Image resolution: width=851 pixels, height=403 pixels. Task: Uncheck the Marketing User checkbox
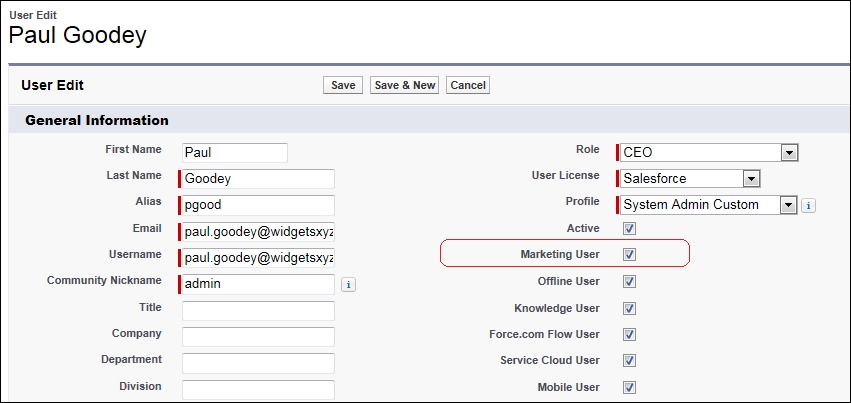coord(630,254)
